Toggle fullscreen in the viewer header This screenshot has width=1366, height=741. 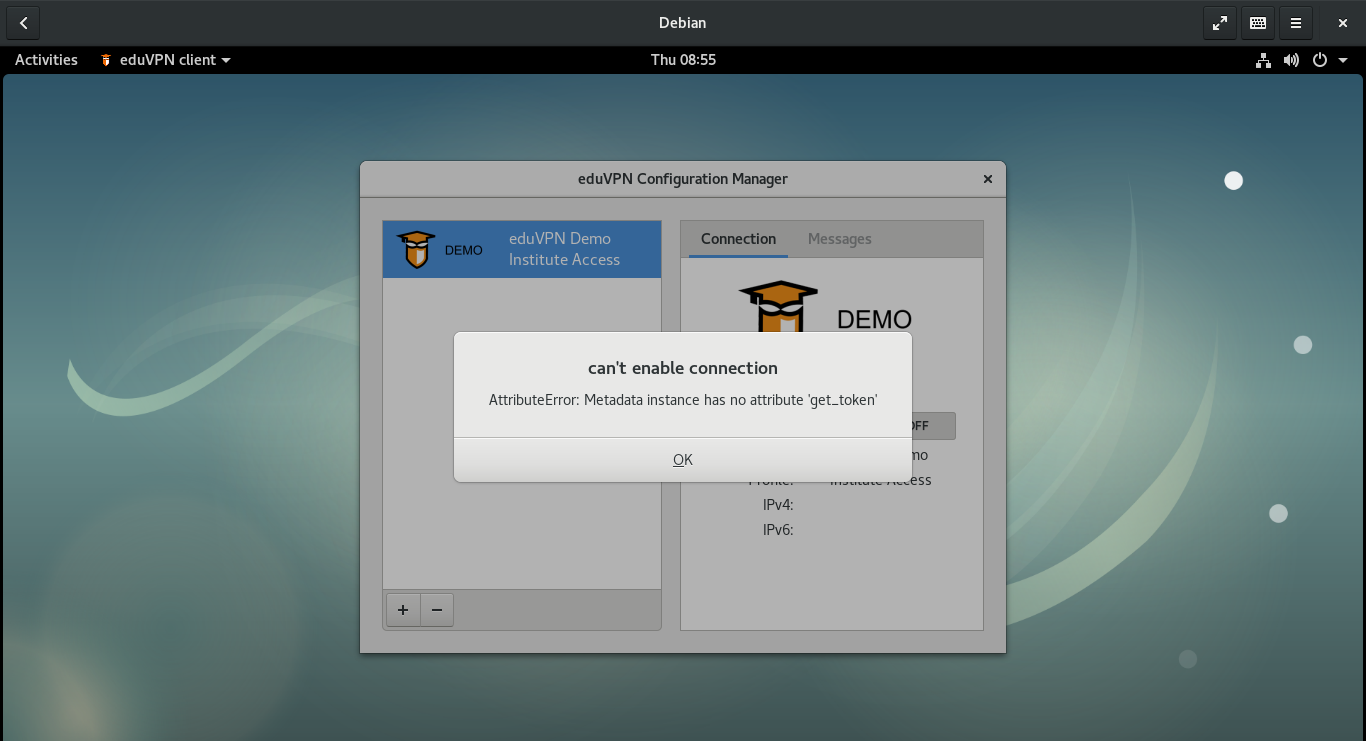click(1220, 23)
